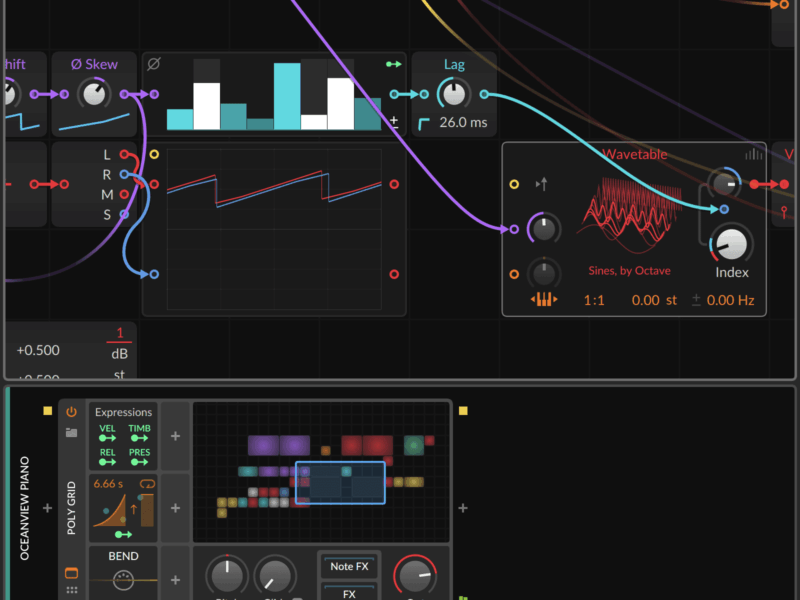Toggle the plus-minus Hz offset in Wavetable

pyautogui.click(x=696, y=300)
